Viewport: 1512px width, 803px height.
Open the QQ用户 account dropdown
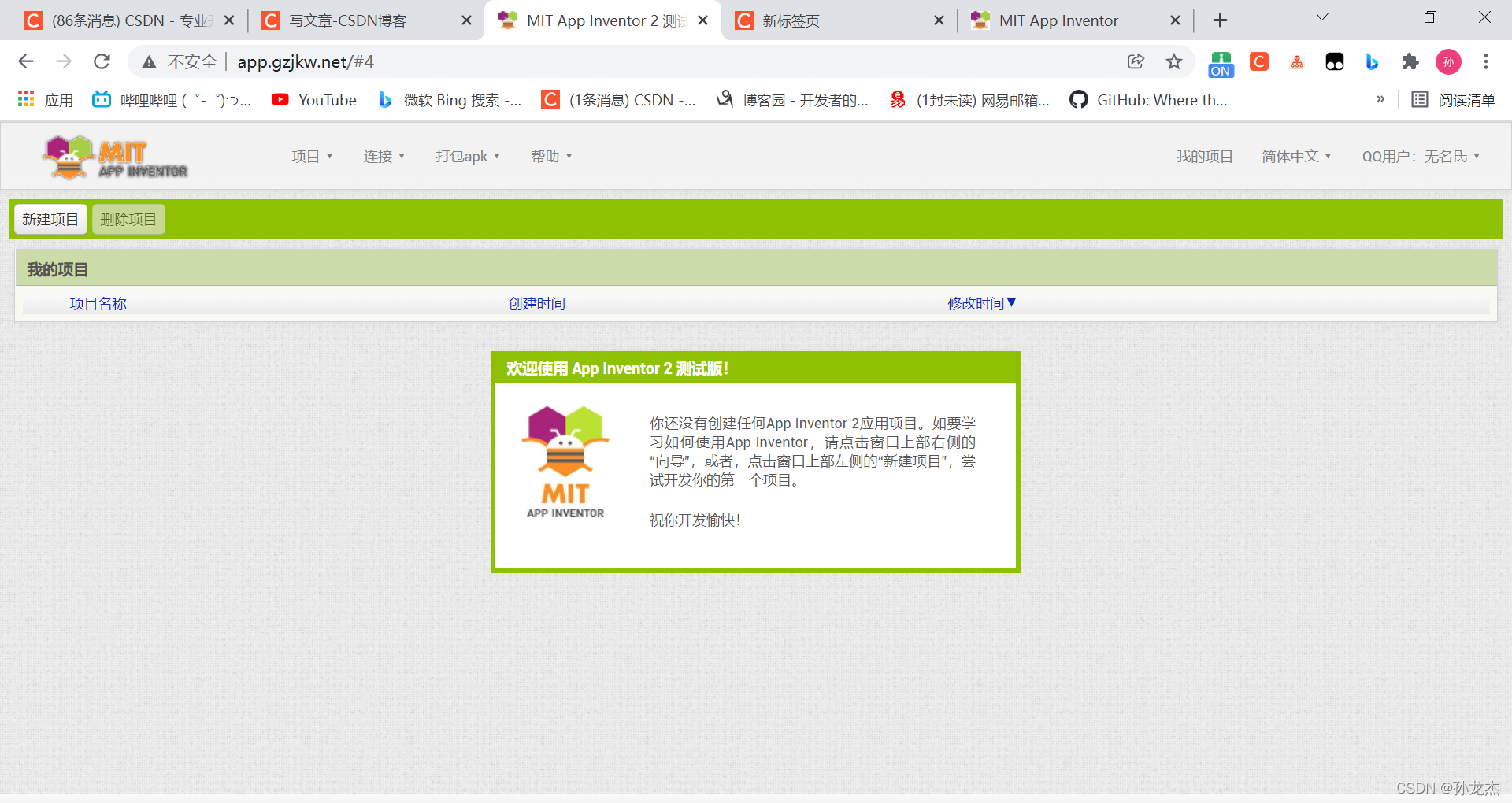(1421, 157)
